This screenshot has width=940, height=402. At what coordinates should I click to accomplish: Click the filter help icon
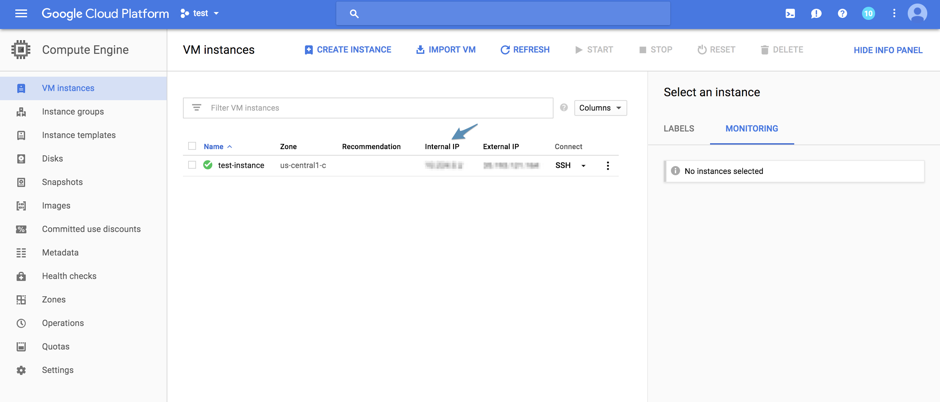[564, 108]
